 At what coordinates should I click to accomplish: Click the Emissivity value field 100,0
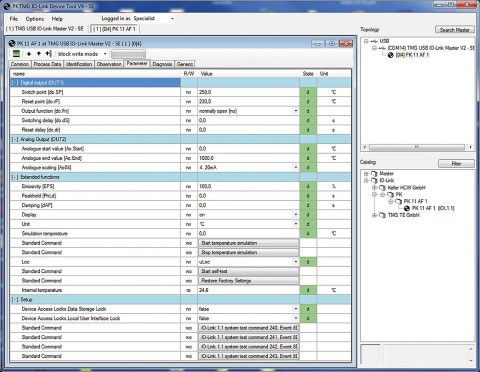(x=249, y=186)
